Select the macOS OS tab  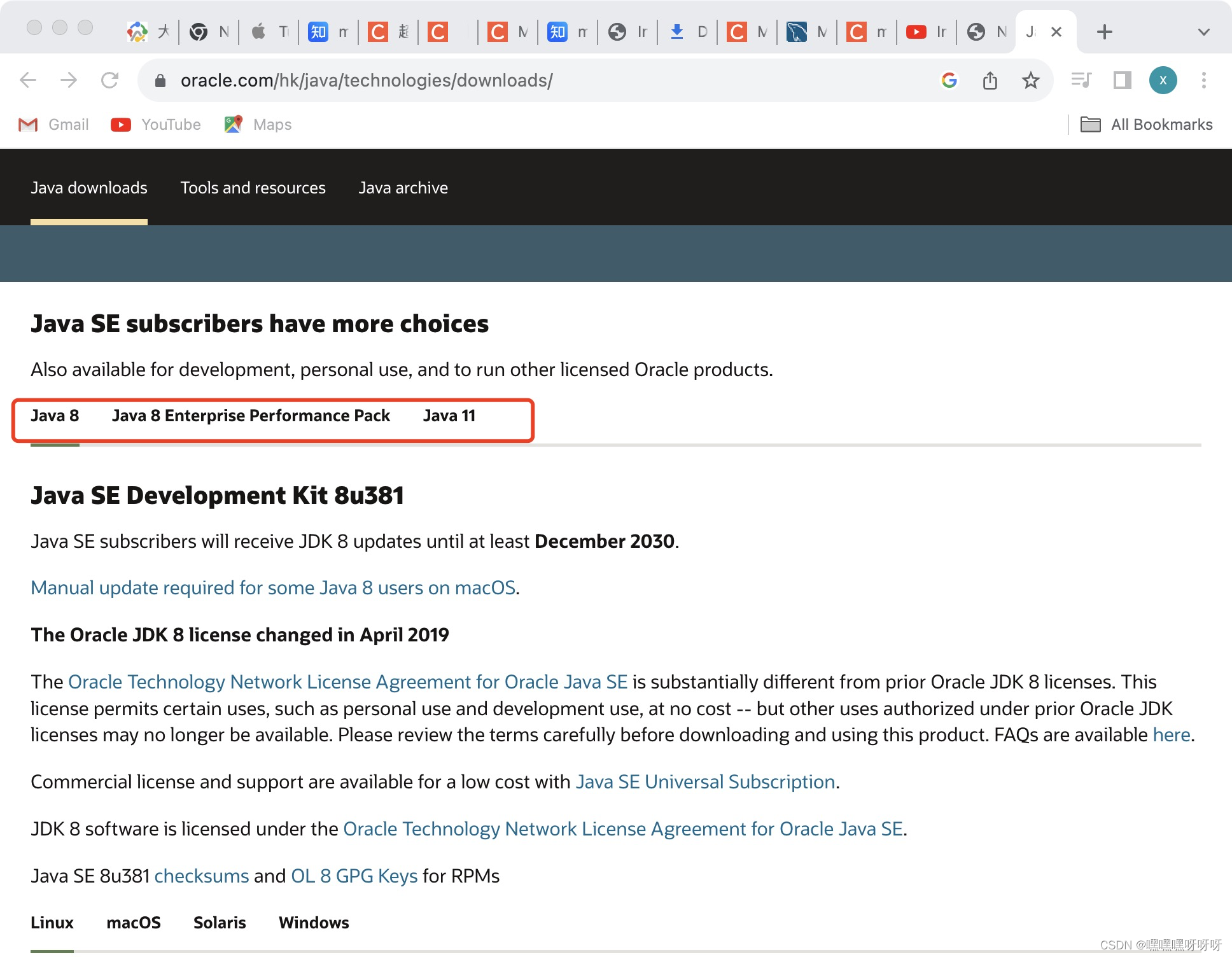point(134,923)
